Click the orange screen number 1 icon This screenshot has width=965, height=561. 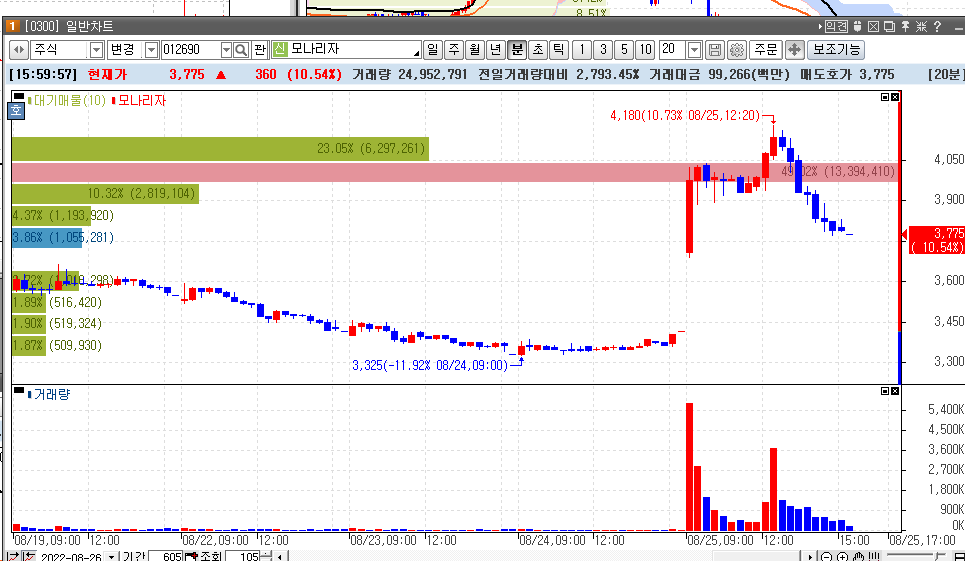pyautogui.click(x=12, y=26)
